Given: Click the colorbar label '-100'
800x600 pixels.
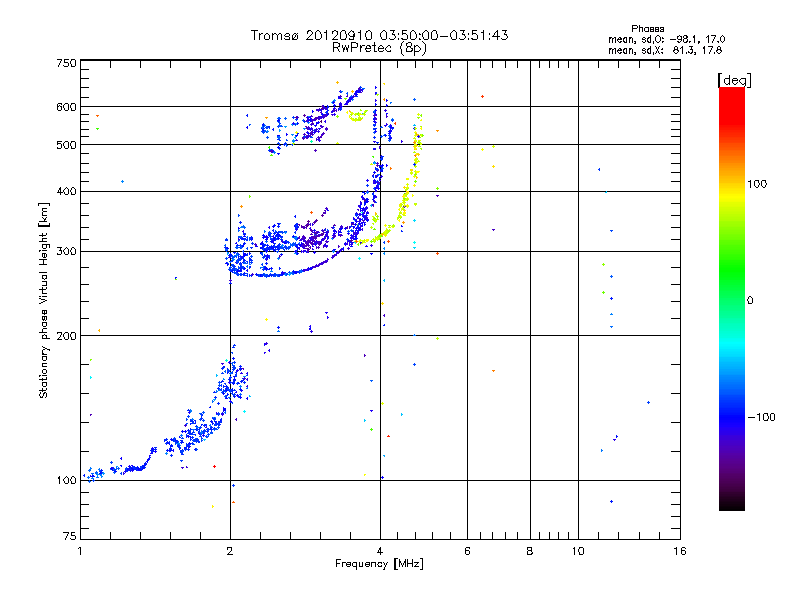Looking at the screenshot, I should (x=762, y=417).
